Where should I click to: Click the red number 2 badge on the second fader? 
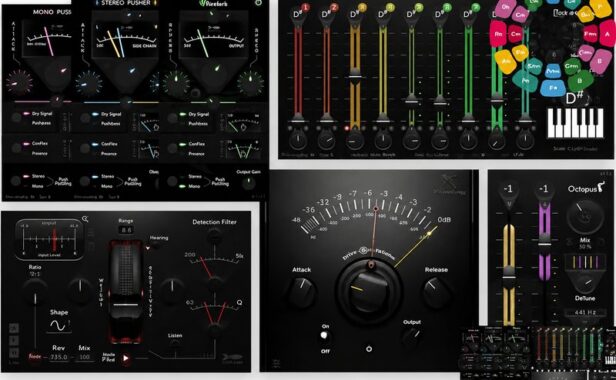(x=334, y=7)
